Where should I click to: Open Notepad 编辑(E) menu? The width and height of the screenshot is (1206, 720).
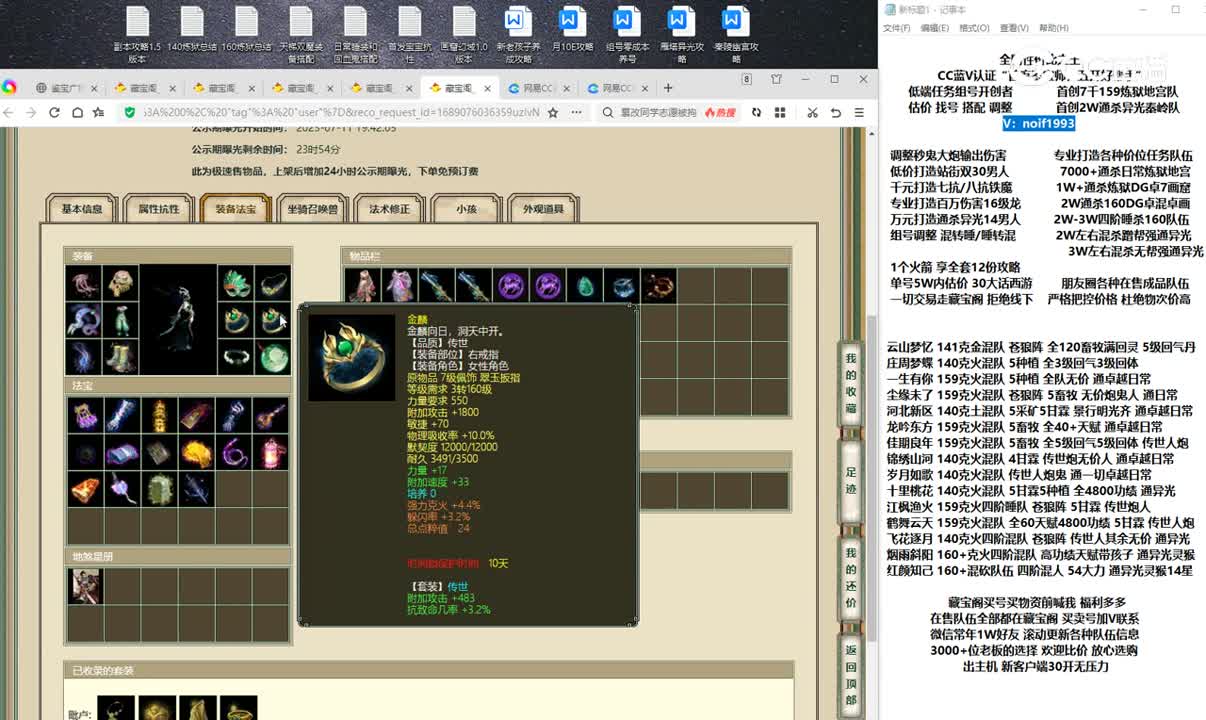pos(935,28)
